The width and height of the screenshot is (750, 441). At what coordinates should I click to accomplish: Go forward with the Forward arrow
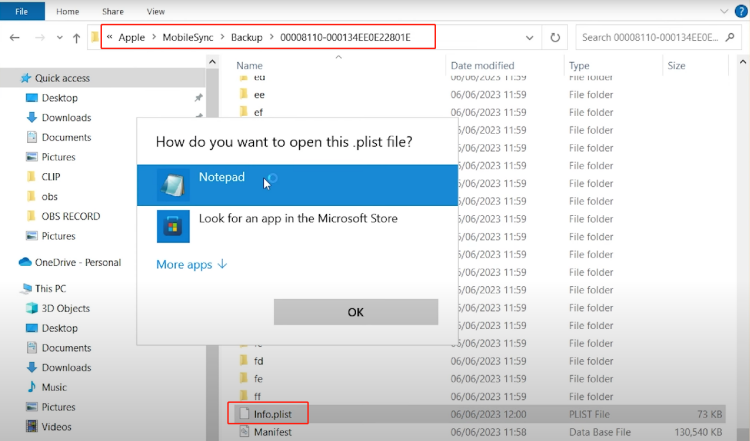40,37
